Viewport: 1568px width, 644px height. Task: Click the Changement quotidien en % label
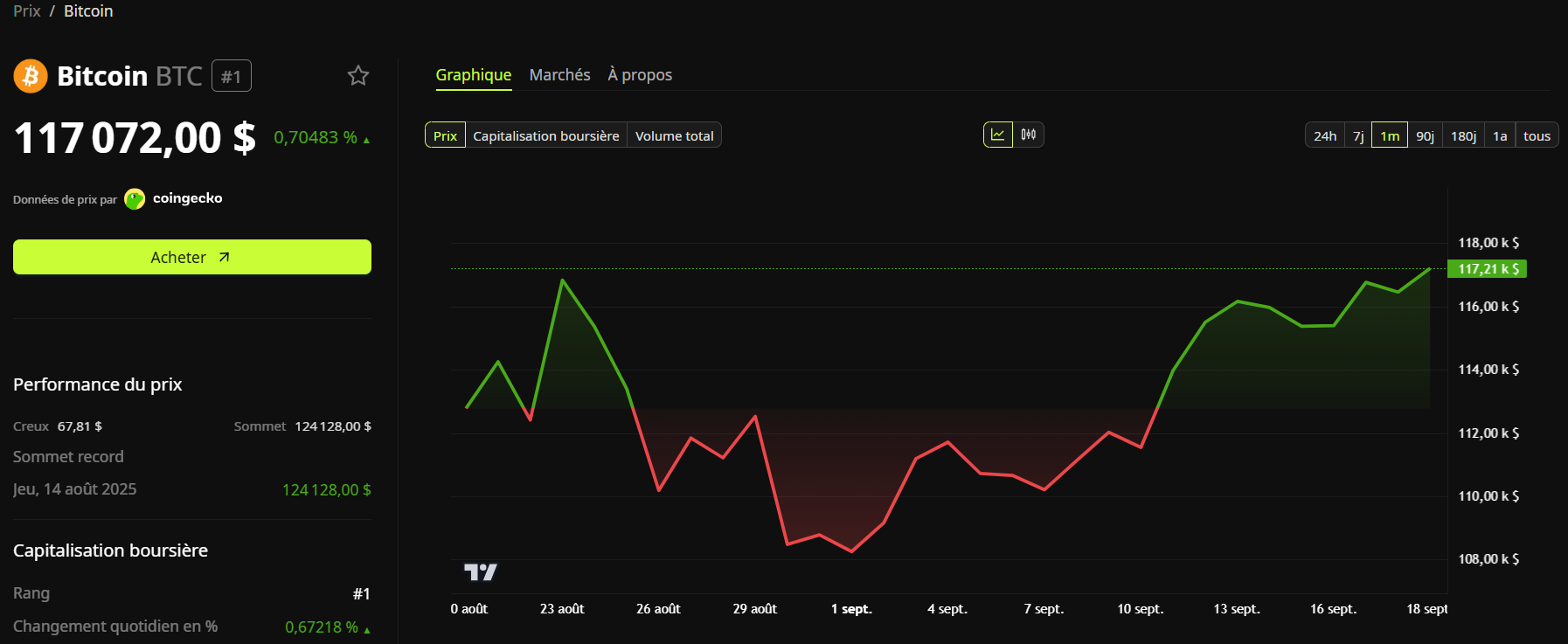point(115,627)
